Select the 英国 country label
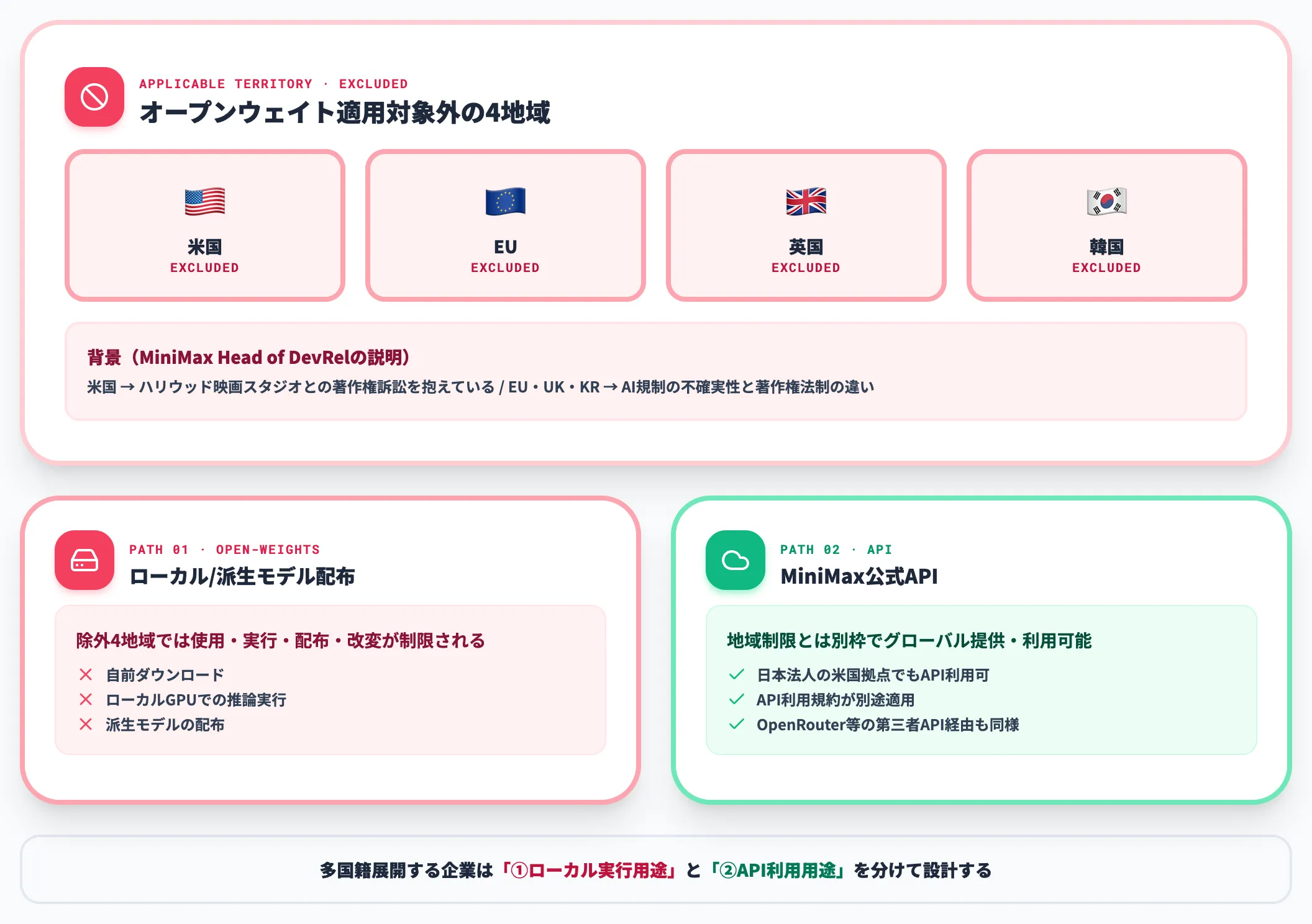This screenshot has width=1312, height=924. click(806, 247)
